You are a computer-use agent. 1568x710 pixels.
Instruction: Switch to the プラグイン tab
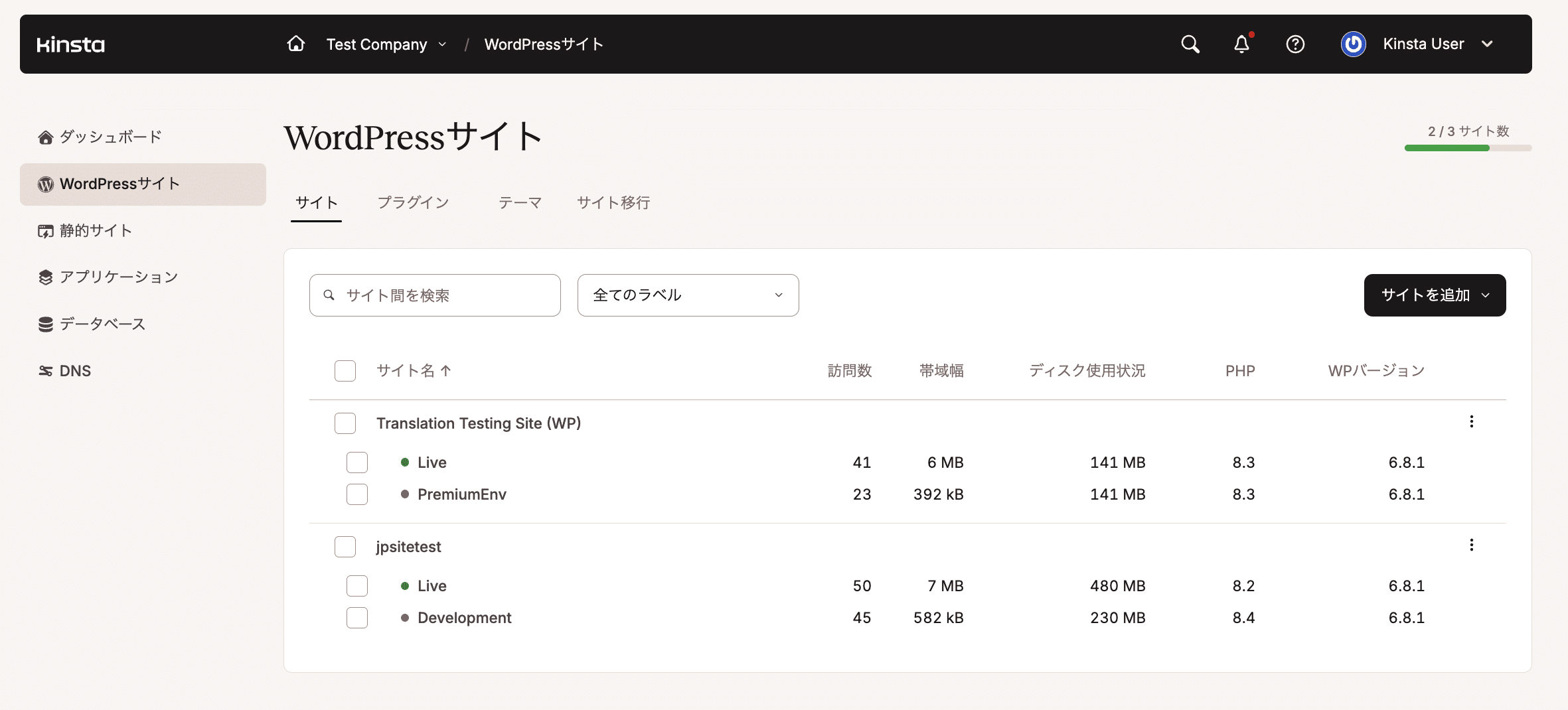point(414,202)
